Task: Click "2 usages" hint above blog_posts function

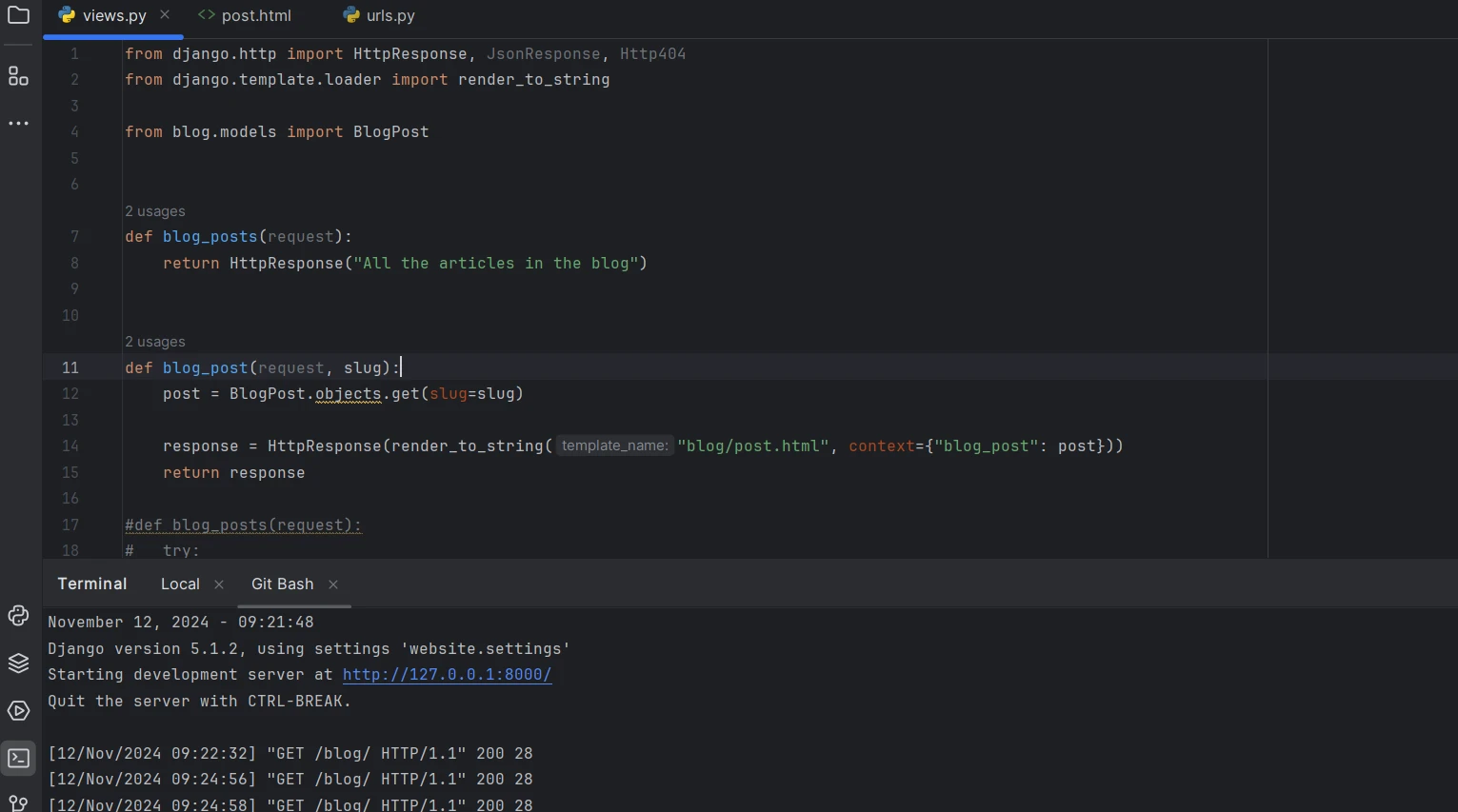Action: [x=155, y=211]
